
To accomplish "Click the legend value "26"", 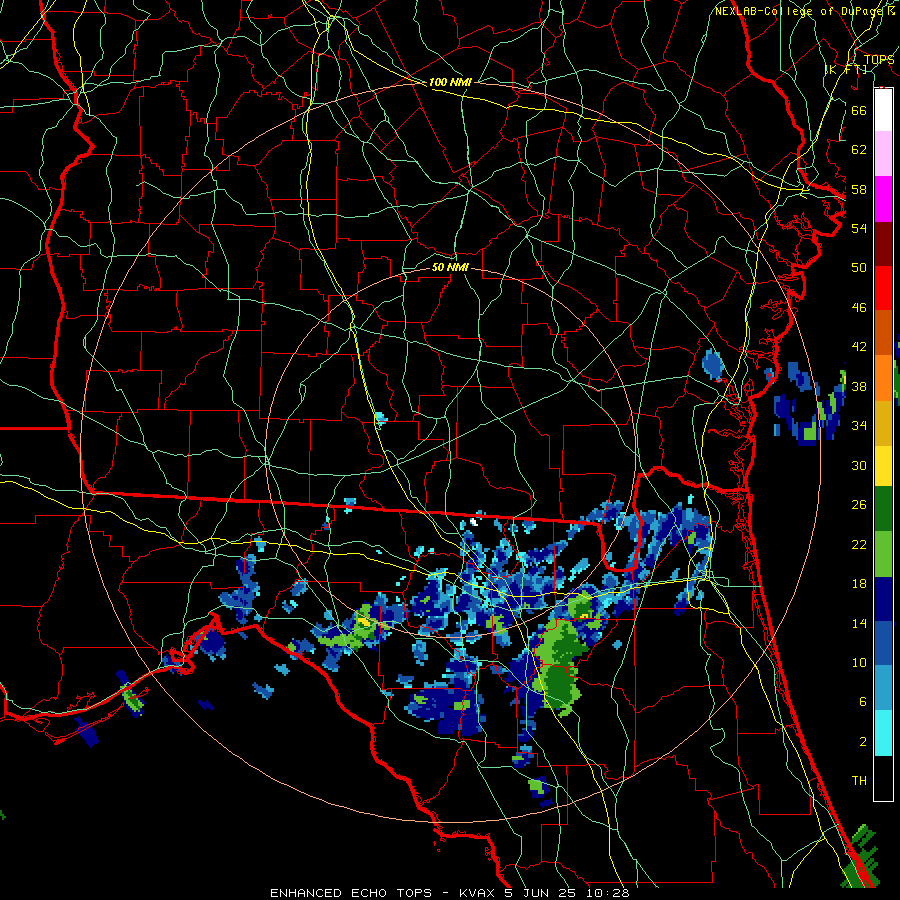I will (859, 505).
